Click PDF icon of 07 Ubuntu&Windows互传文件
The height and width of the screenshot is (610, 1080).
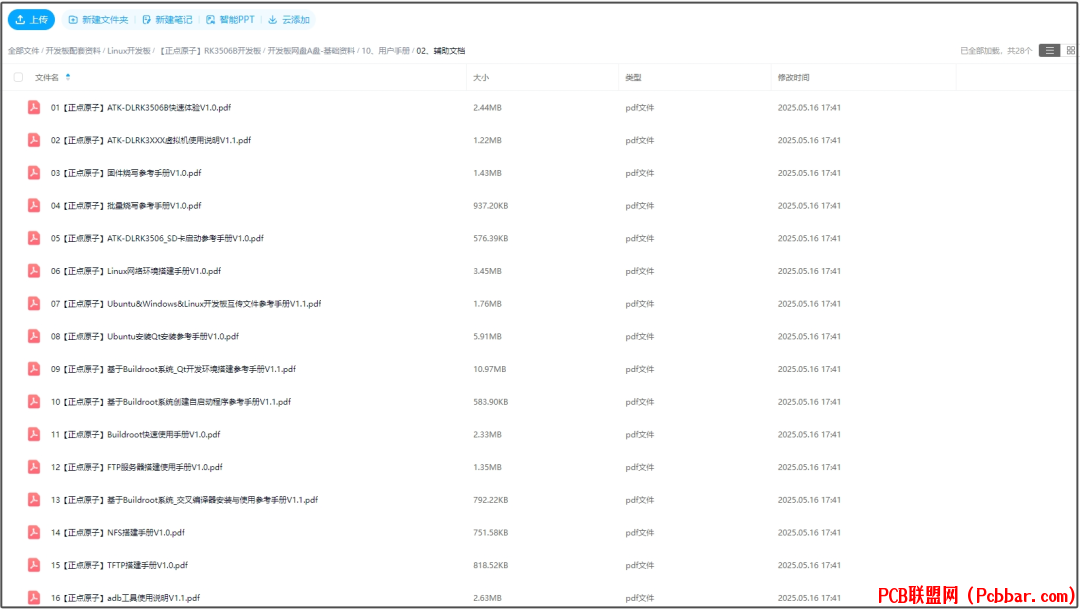coord(34,304)
